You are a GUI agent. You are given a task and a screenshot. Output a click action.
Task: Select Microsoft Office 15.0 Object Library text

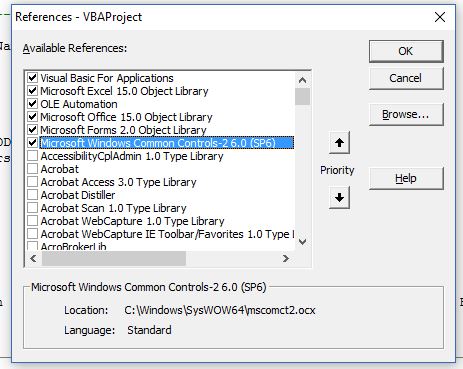pyautogui.click(x=126, y=117)
